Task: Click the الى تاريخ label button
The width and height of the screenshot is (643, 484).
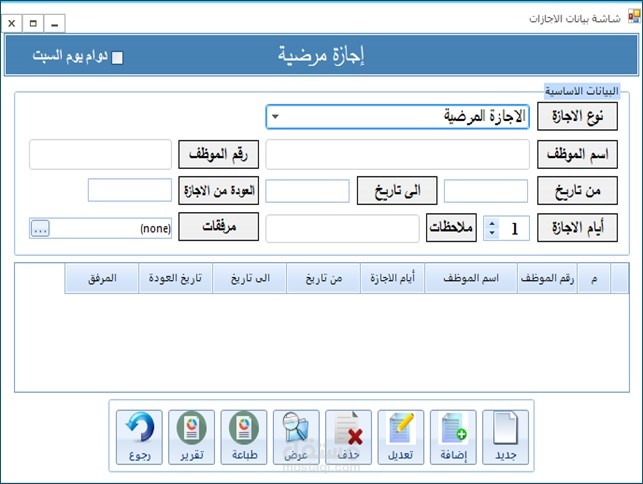Action: (x=397, y=190)
